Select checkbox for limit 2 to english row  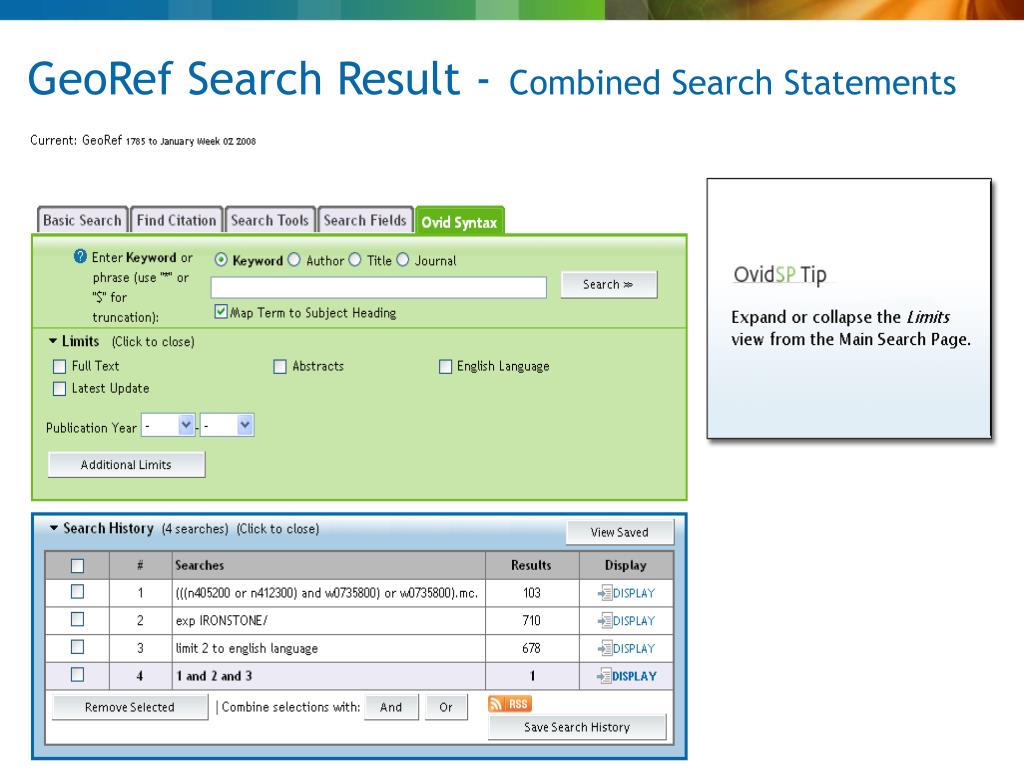click(77, 647)
